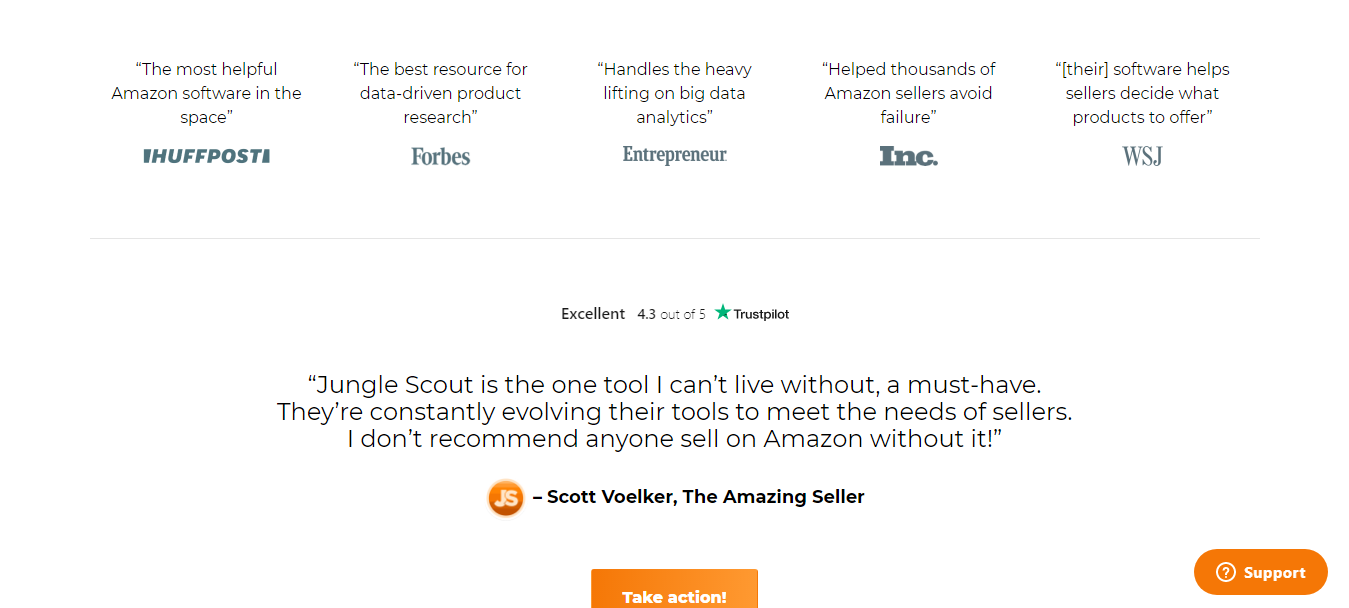Click the HuffPost logo

(x=206, y=156)
